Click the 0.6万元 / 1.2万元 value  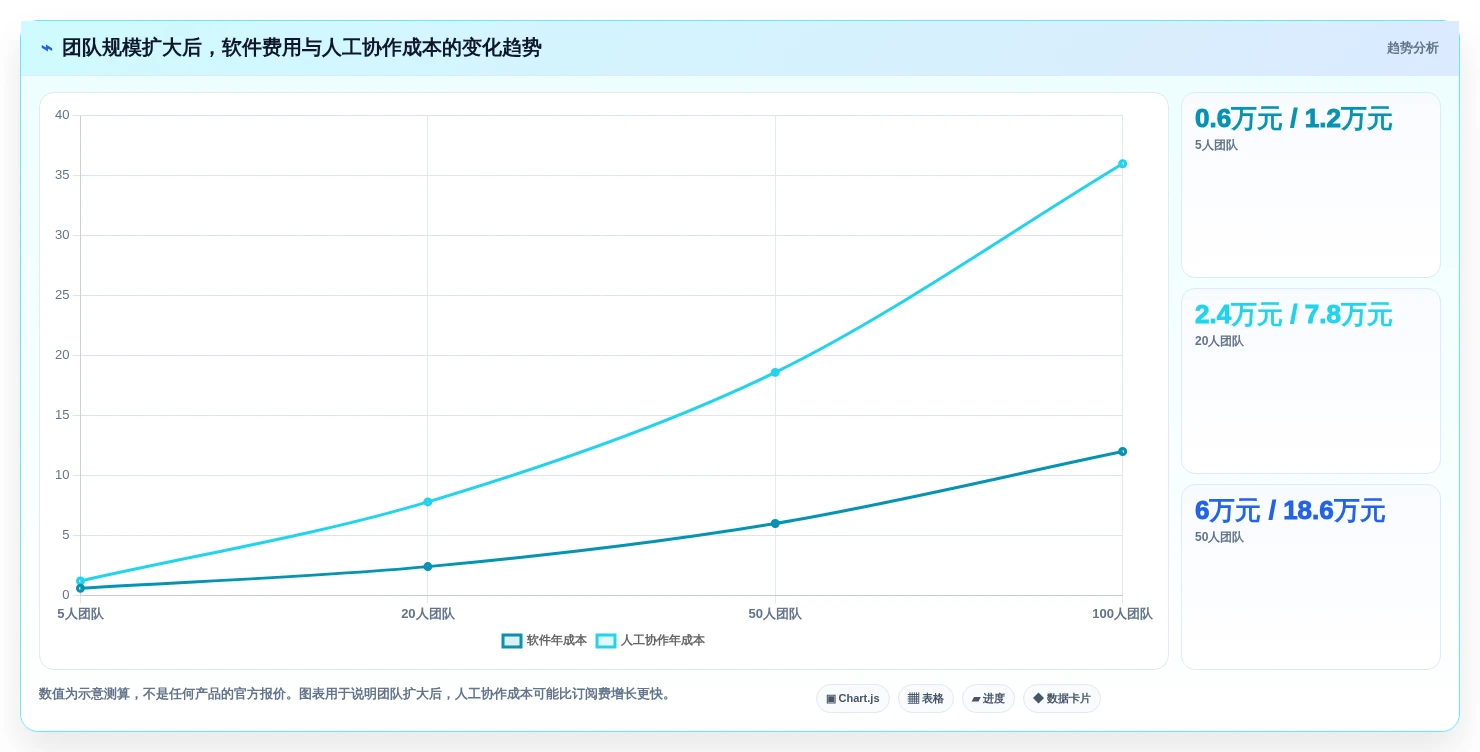click(x=1293, y=118)
